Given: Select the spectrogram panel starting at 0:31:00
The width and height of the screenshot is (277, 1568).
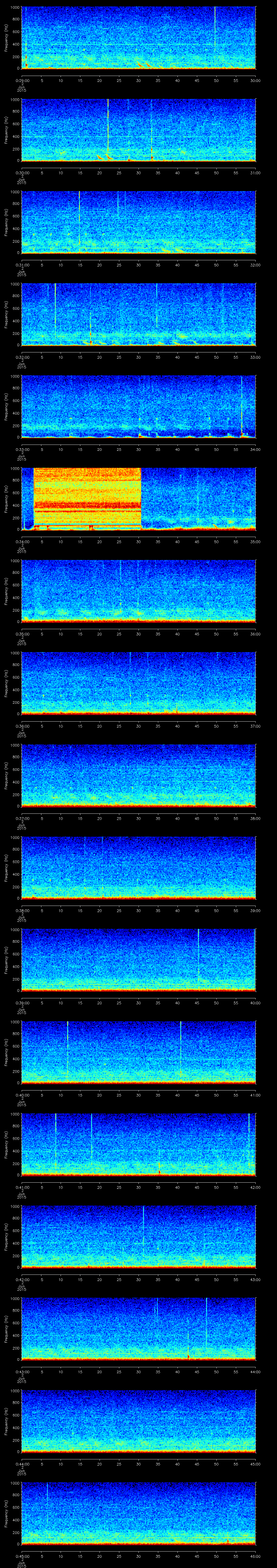Looking at the screenshot, I should tap(138, 222).
